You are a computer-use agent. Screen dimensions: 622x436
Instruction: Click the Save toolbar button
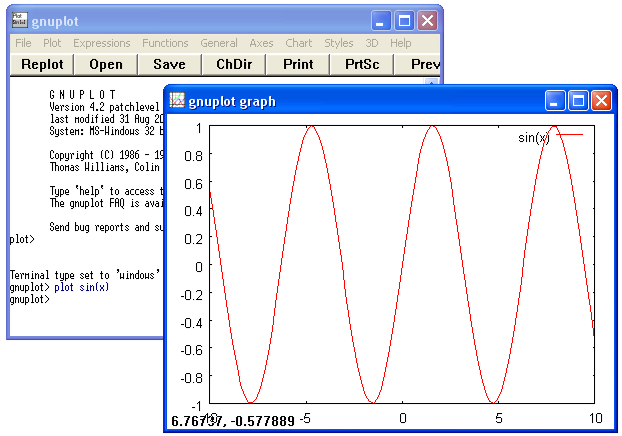click(169, 64)
